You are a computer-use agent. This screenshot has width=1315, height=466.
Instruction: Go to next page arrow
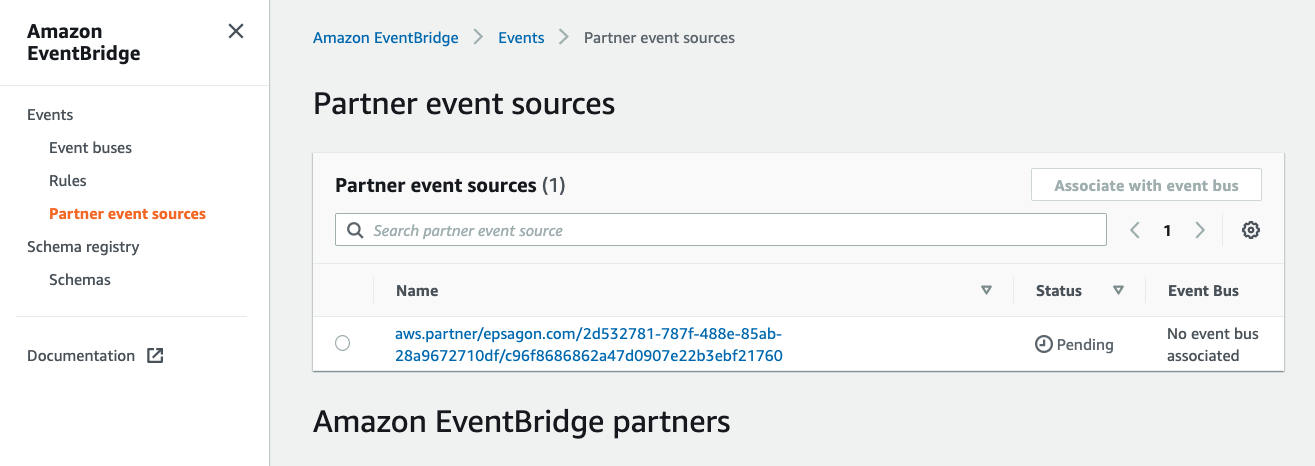click(1200, 230)
